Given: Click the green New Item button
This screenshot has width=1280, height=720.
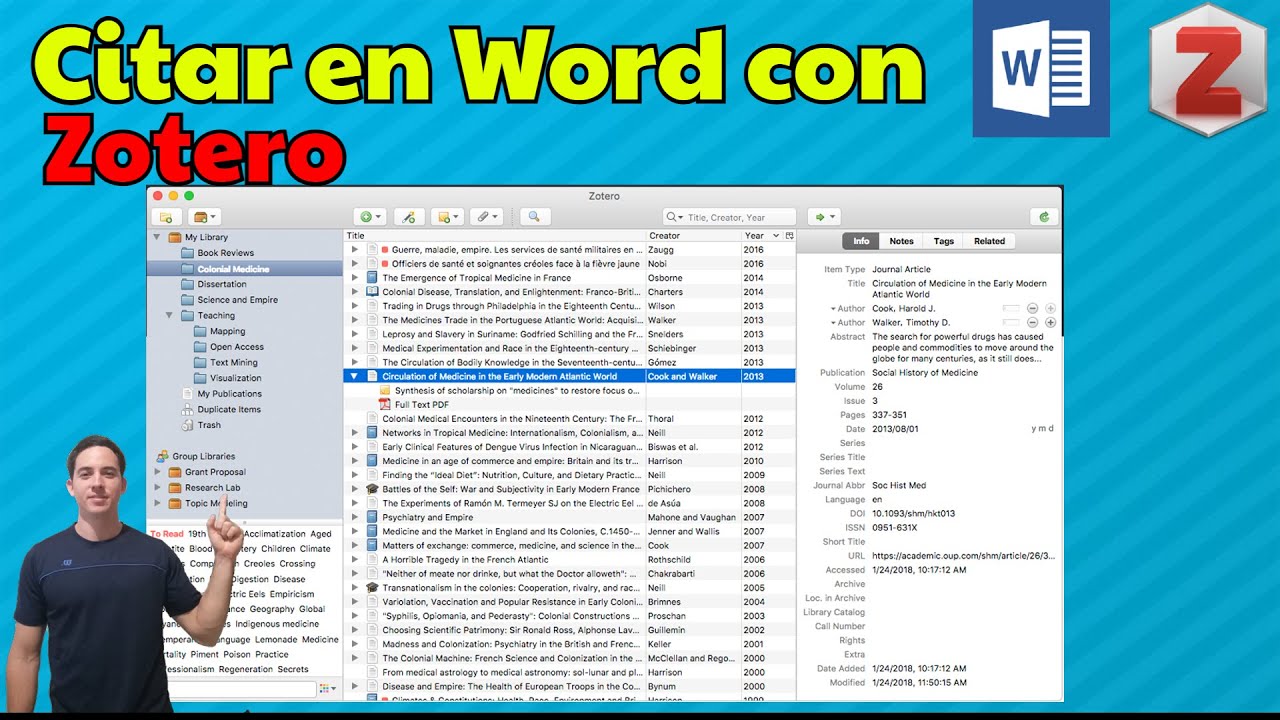Looking at the screenshot, I should pos(369,216).
